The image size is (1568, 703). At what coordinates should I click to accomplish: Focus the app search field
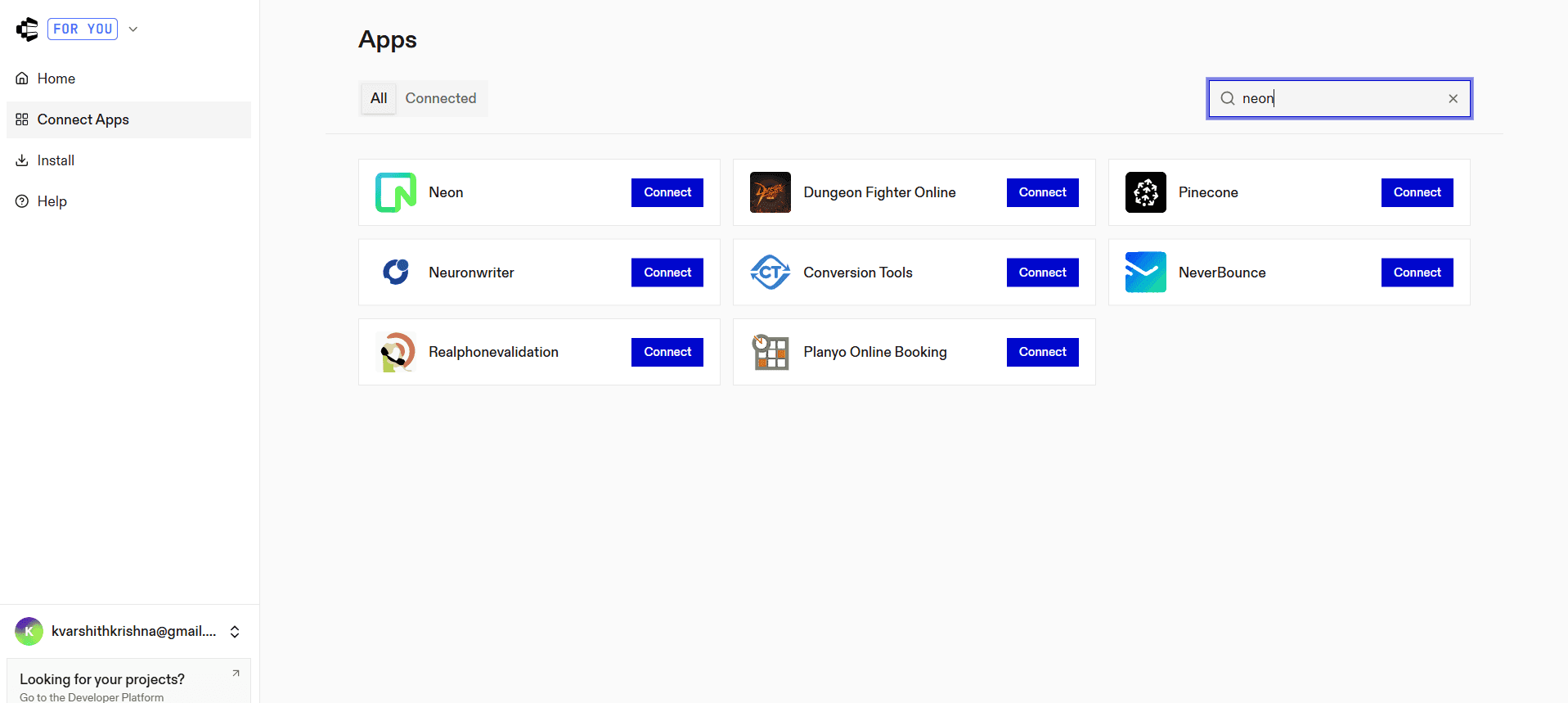tap(1340, 99)
